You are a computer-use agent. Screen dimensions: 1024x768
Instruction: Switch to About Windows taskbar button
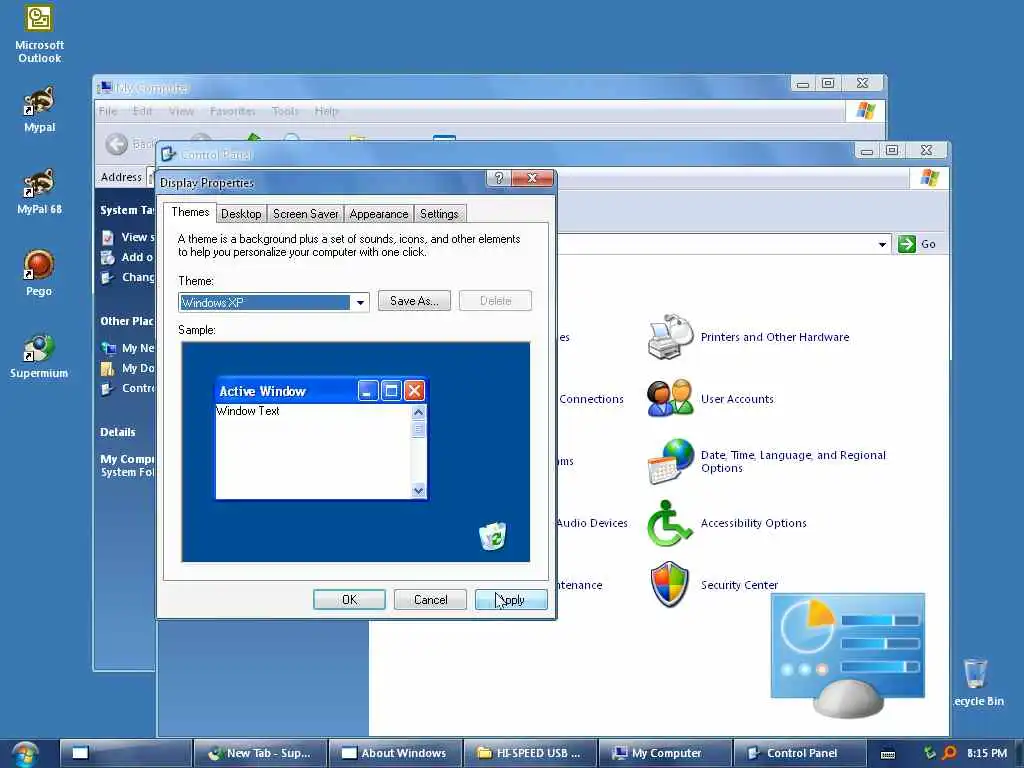[395, 753]
